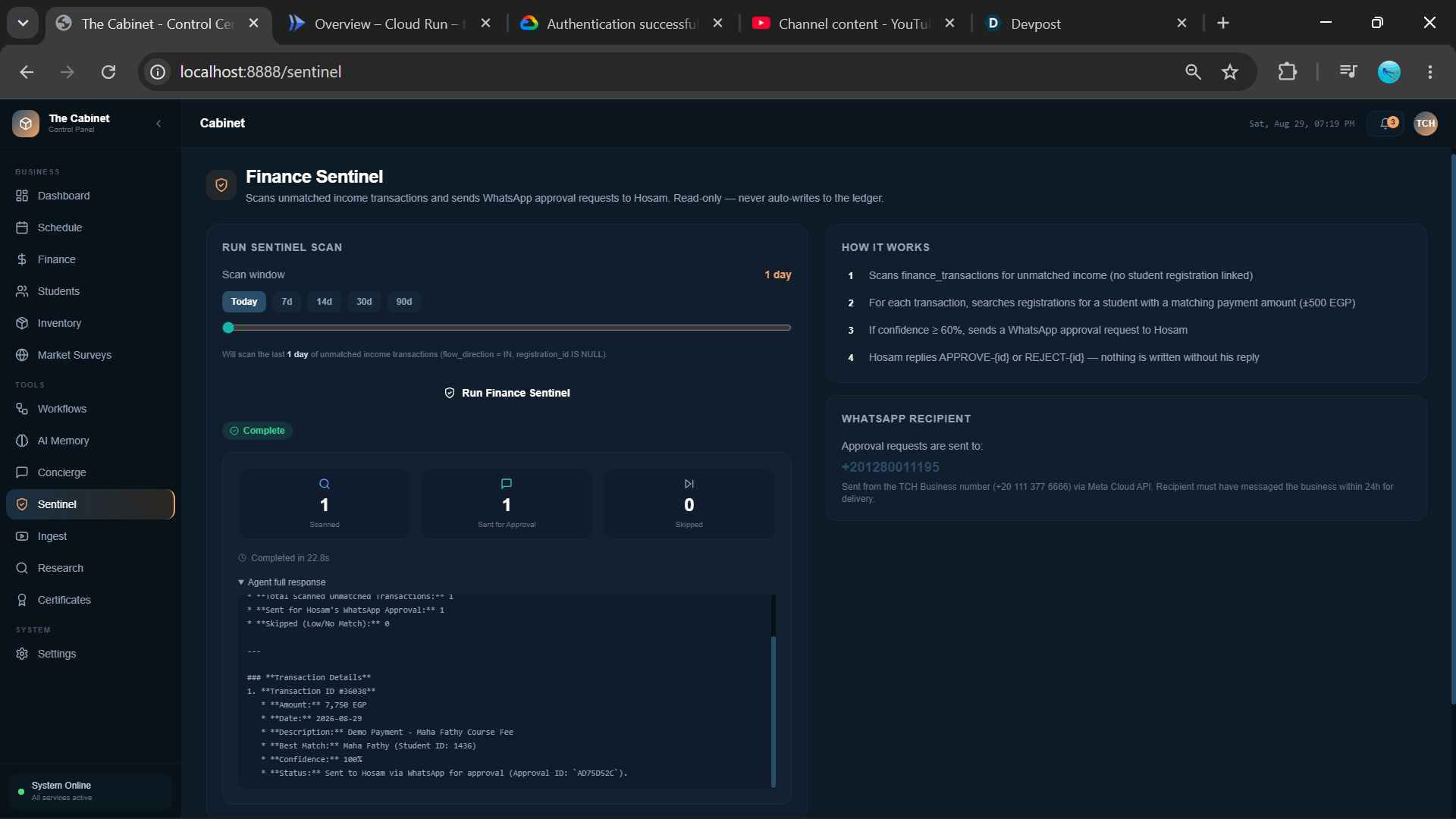Viewport: 1456px width, 819px height.
Task: Click The Cabinet logo cube icon
Action: coord(26,124)
